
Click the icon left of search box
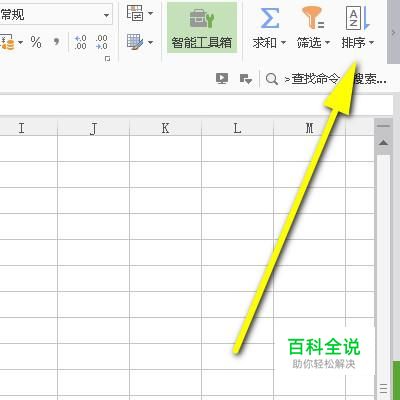click(246, 79)
